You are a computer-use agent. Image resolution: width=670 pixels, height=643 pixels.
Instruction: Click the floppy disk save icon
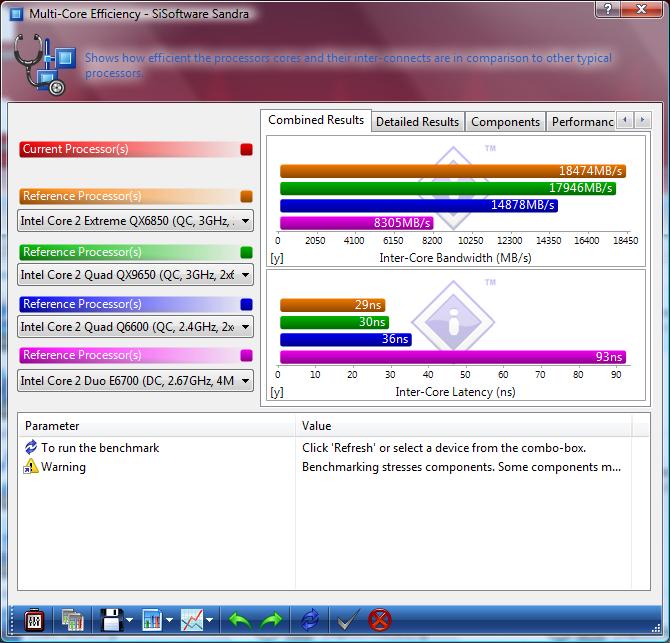pyautogui.click(x=112, y=620)
